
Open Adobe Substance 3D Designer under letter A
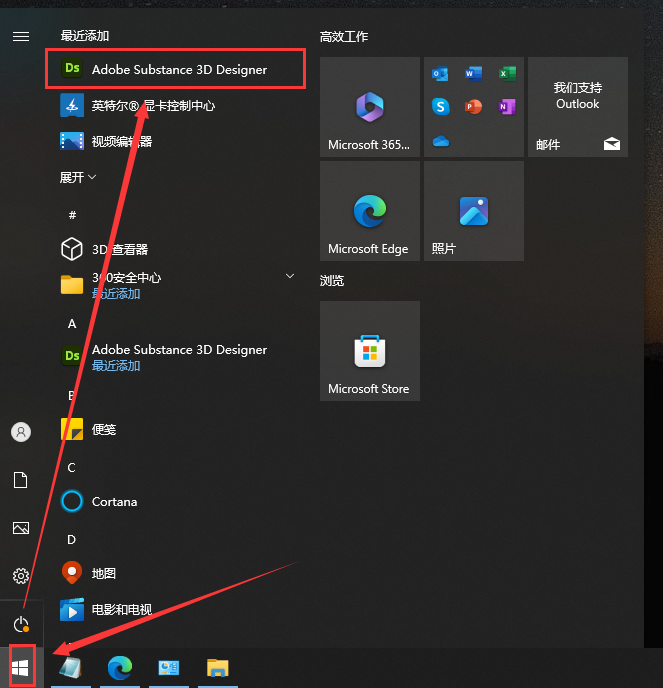175,357
